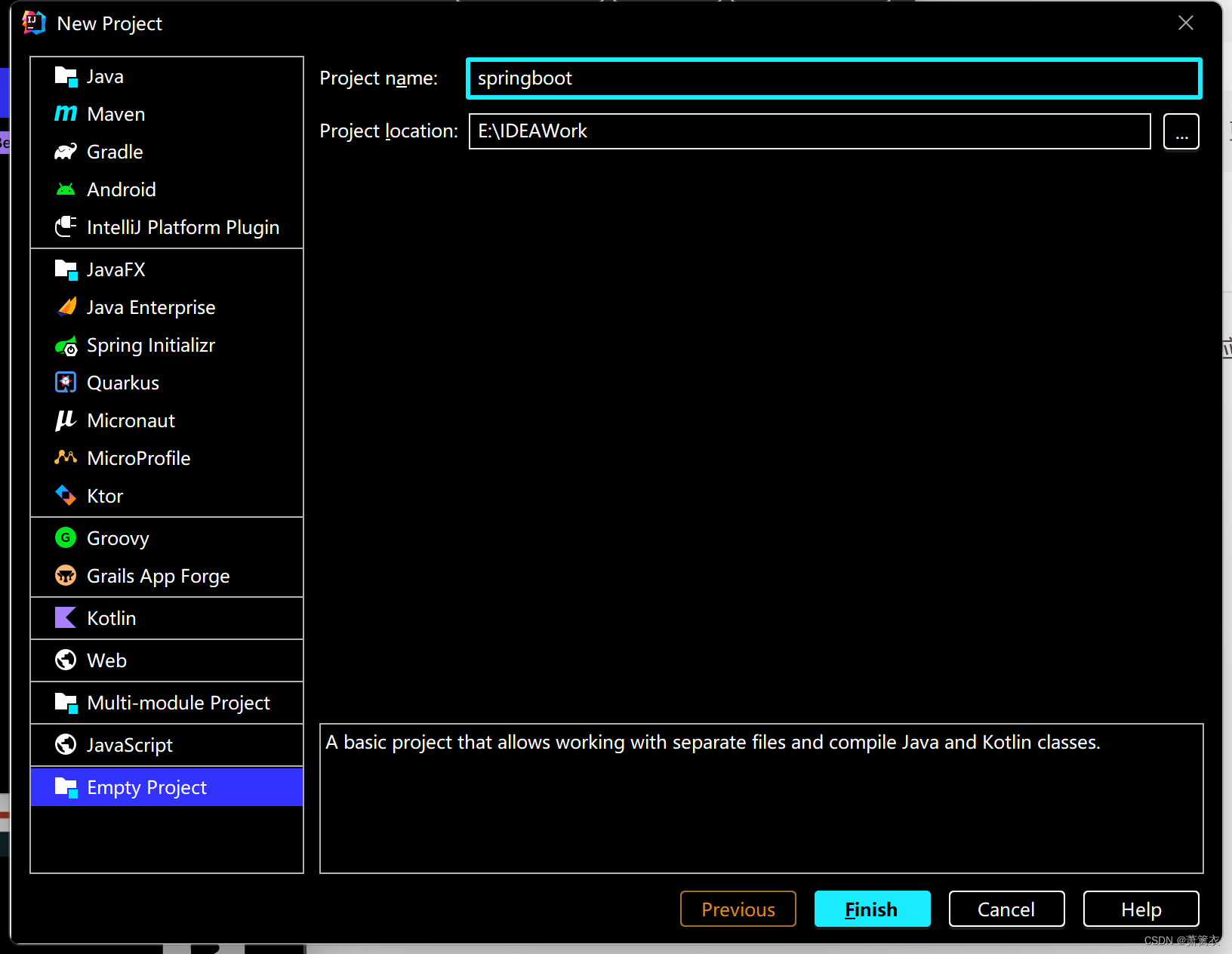This screenshot has width=1232, height=954.
Task: Select the Java project type icon
Action: pos(66,76)
